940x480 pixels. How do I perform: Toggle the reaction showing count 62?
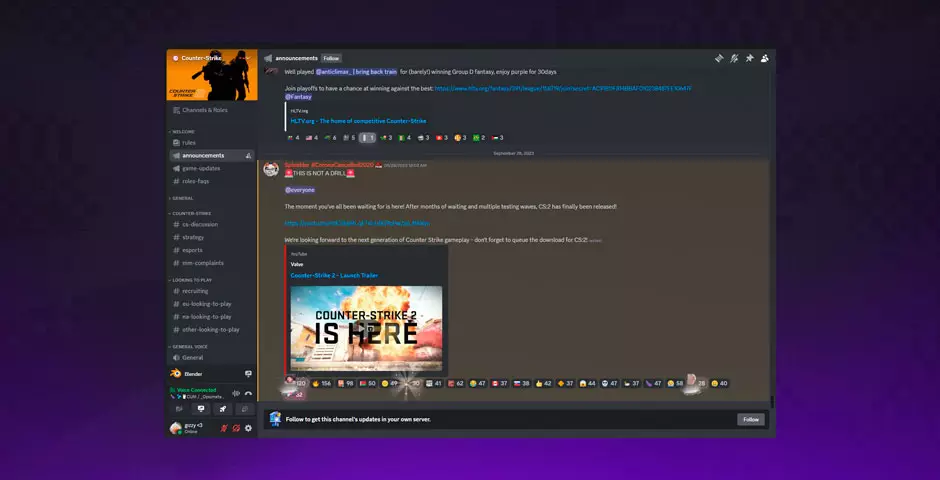[x=456, y=384]
